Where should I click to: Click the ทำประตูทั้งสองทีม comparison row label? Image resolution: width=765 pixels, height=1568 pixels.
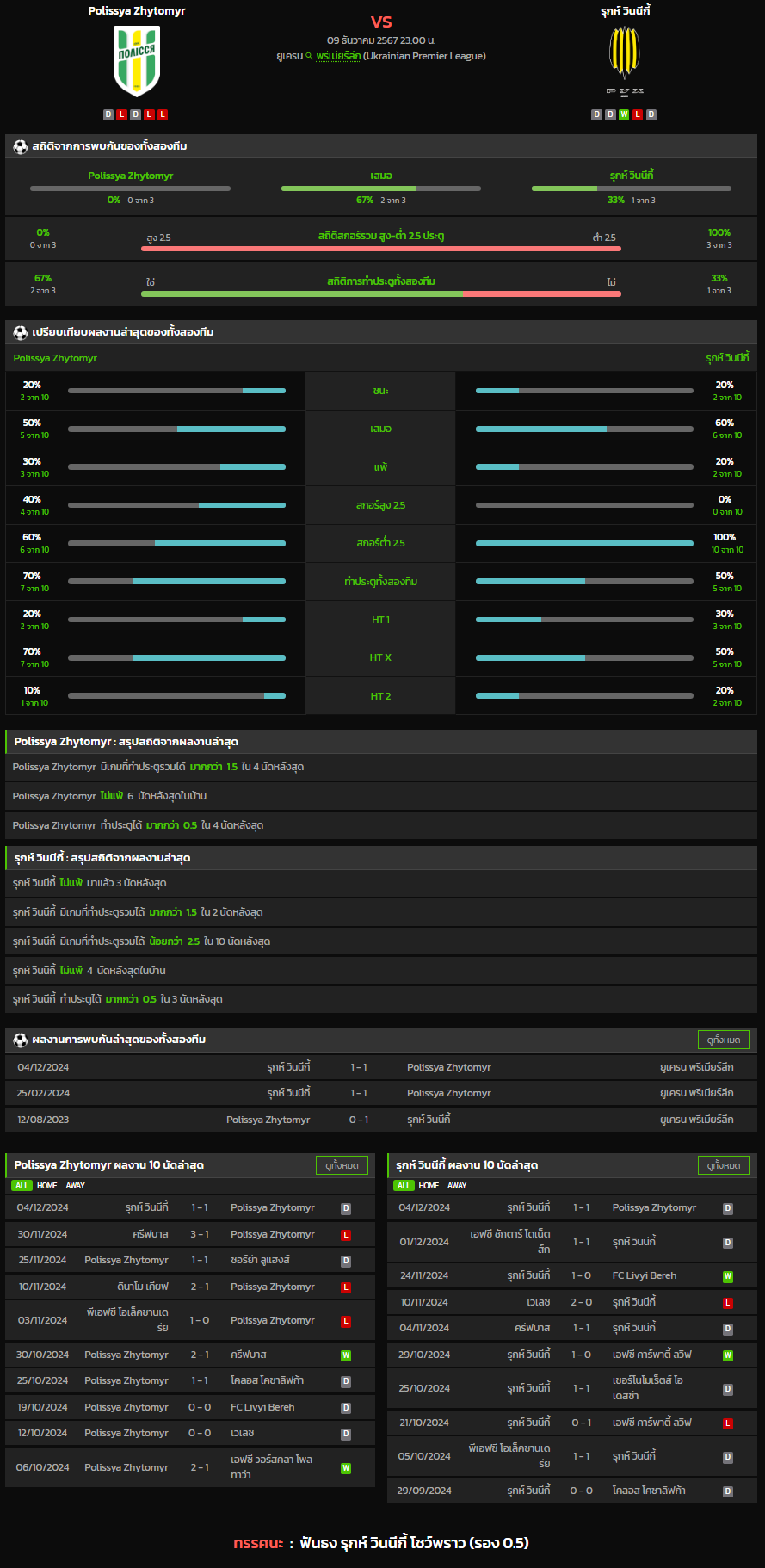[381, 582]
